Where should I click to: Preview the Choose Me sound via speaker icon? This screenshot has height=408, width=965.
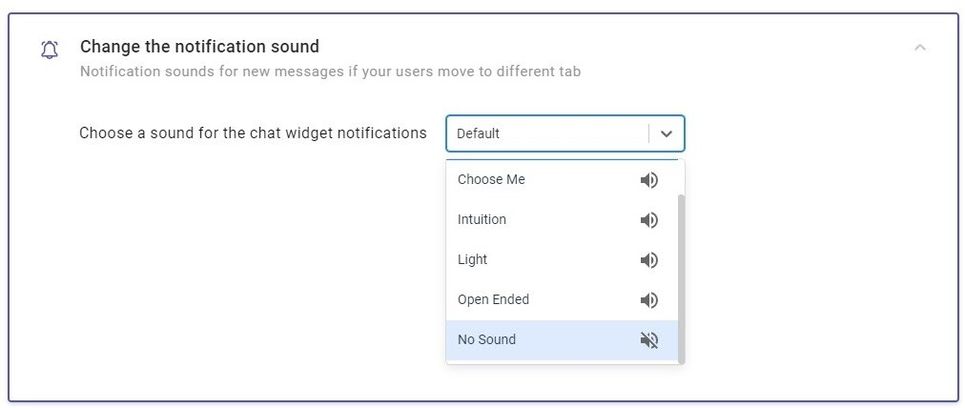pyautogui.click(x=649, y=180)
